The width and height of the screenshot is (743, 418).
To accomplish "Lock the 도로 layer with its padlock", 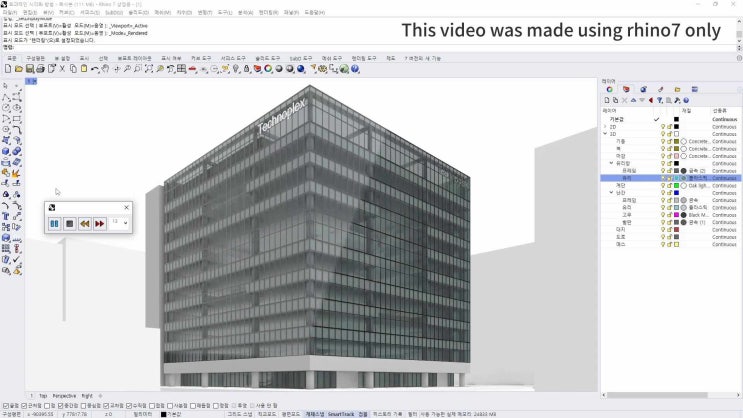I will tap(670, 236).
